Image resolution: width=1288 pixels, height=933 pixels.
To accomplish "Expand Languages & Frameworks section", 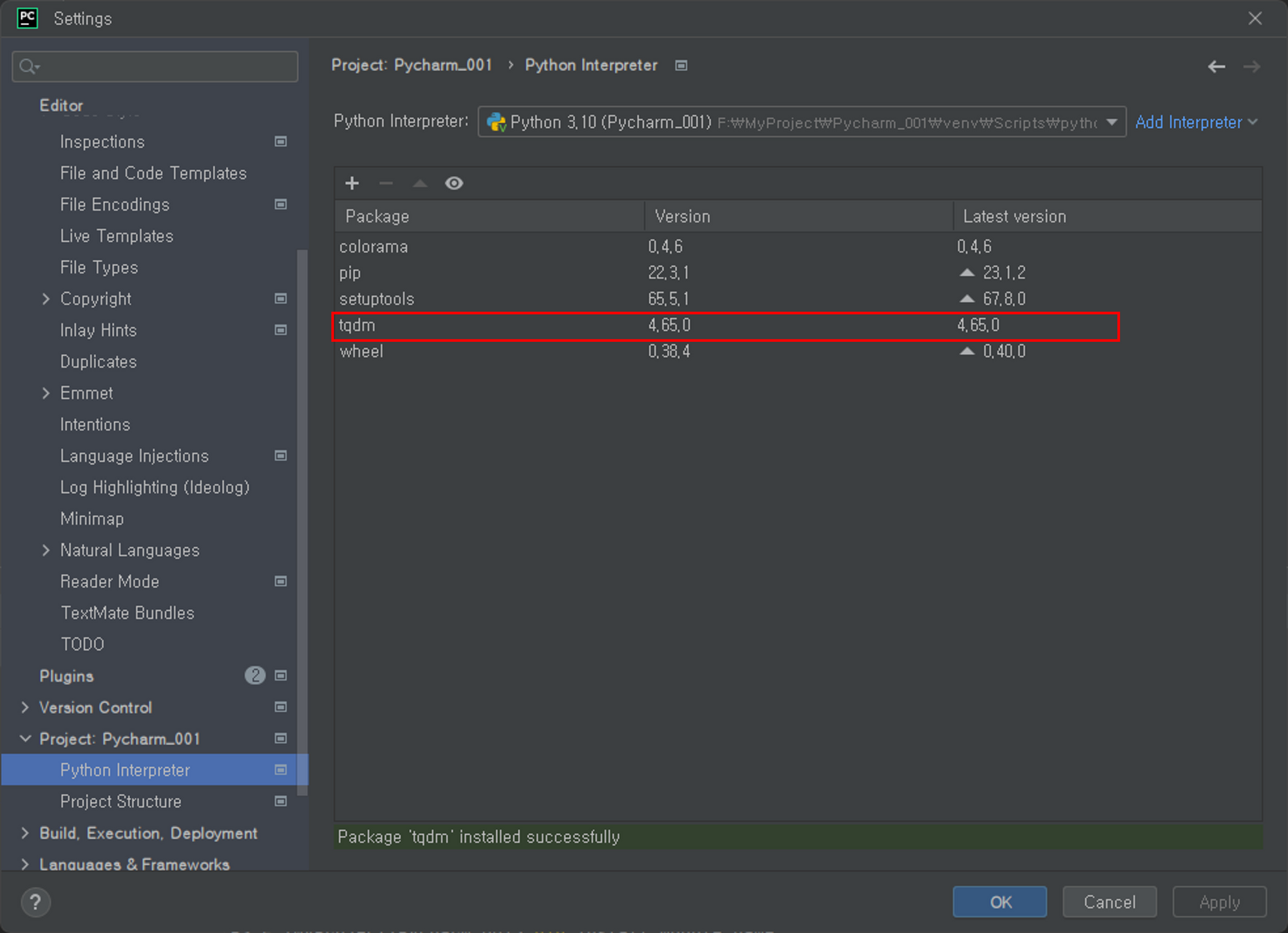I will 25,864.
